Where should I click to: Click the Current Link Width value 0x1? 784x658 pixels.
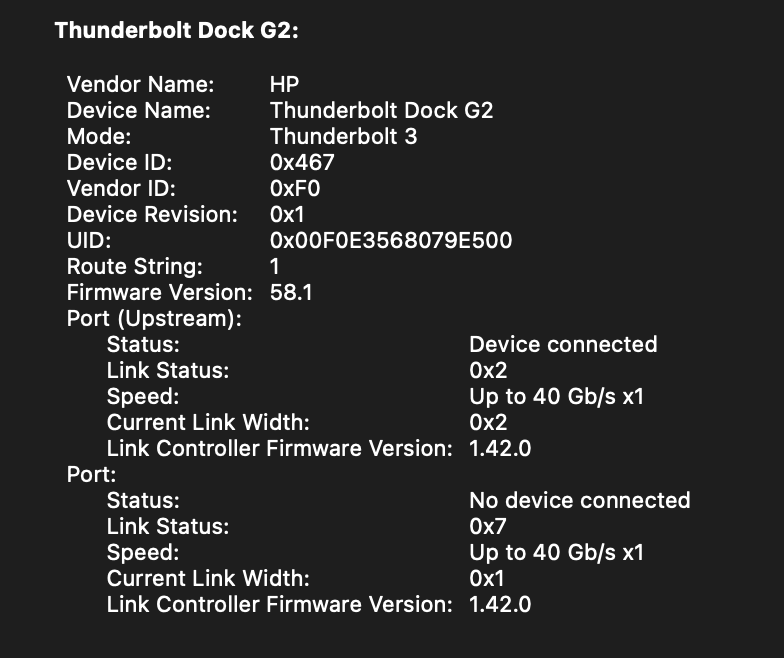(487, 578)
